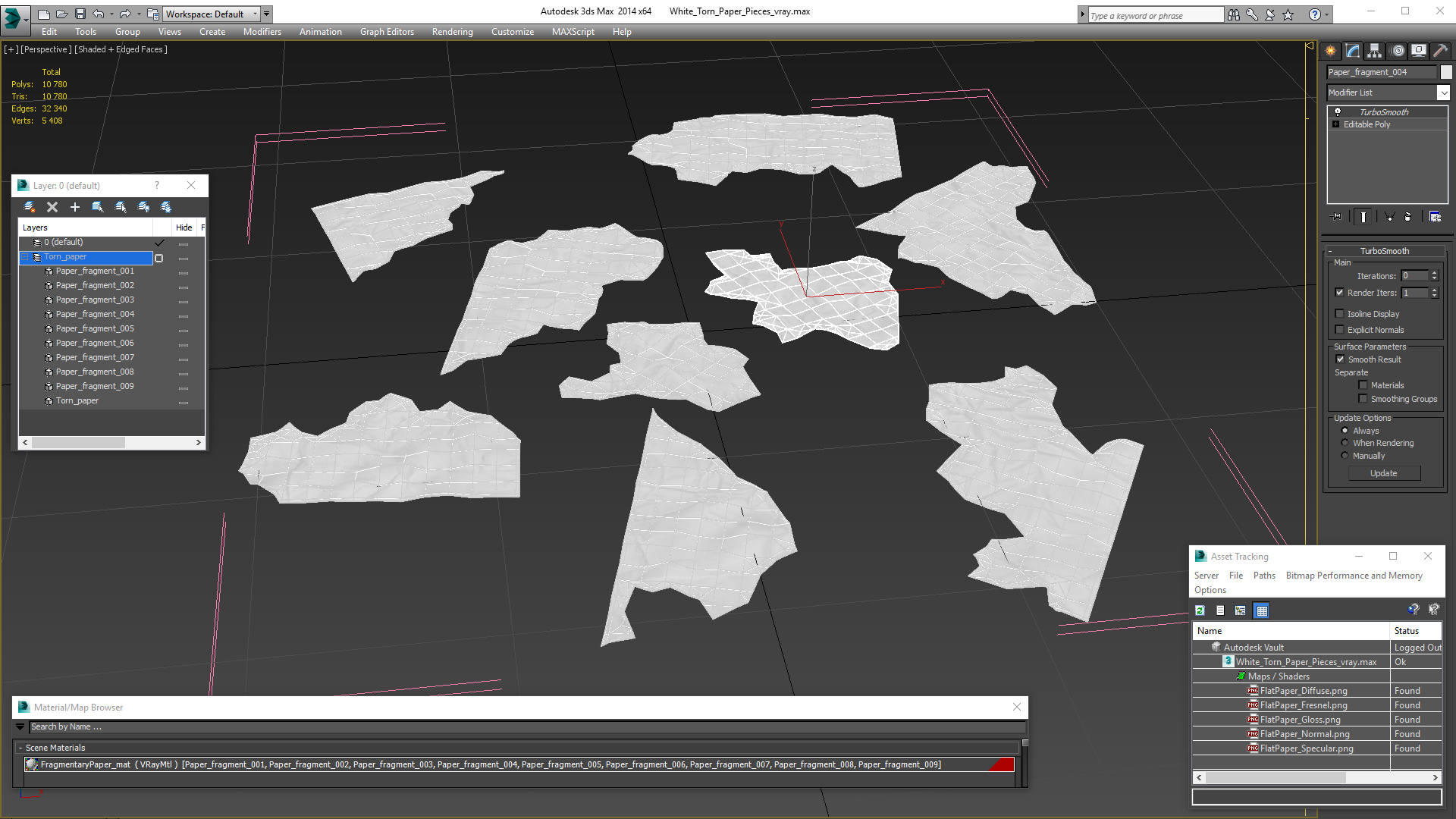Click the Favorites star icon in InfoCenter
The image size is (1456, 819).
[1288, 14]
